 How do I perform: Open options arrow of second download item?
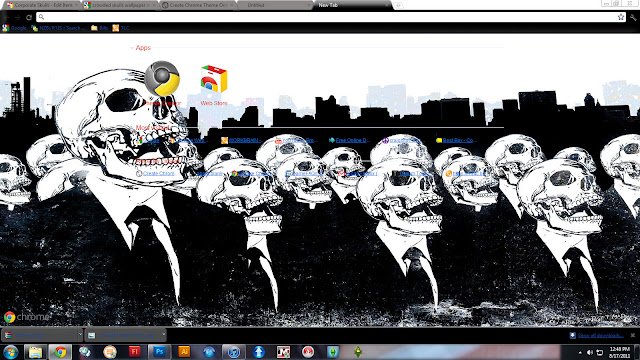coord(163,335)
